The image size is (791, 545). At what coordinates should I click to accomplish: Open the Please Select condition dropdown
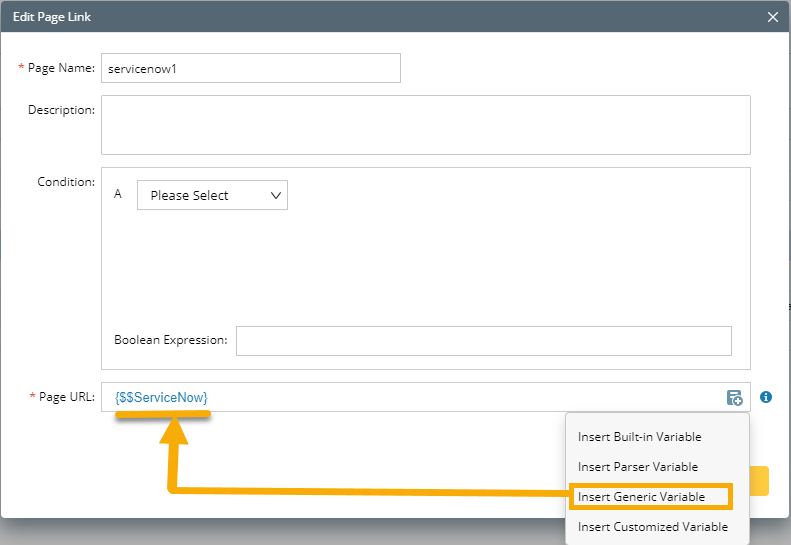[x=212, y=196]
